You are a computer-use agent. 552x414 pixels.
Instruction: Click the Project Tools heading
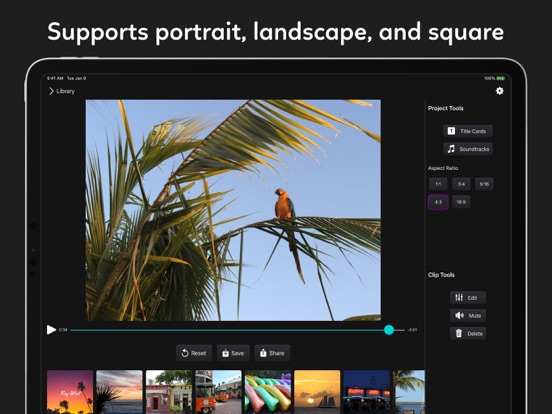pos(445,108)
